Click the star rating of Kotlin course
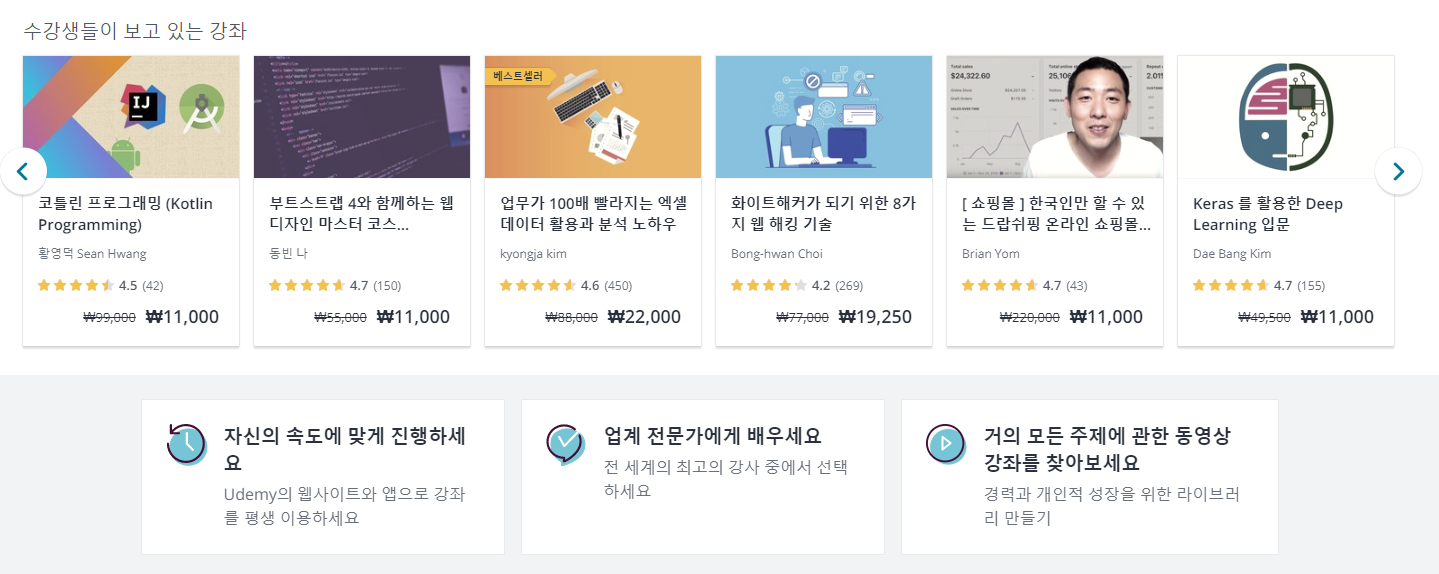This screenshot has height=574, width=1439. click(x=76, y=285)
